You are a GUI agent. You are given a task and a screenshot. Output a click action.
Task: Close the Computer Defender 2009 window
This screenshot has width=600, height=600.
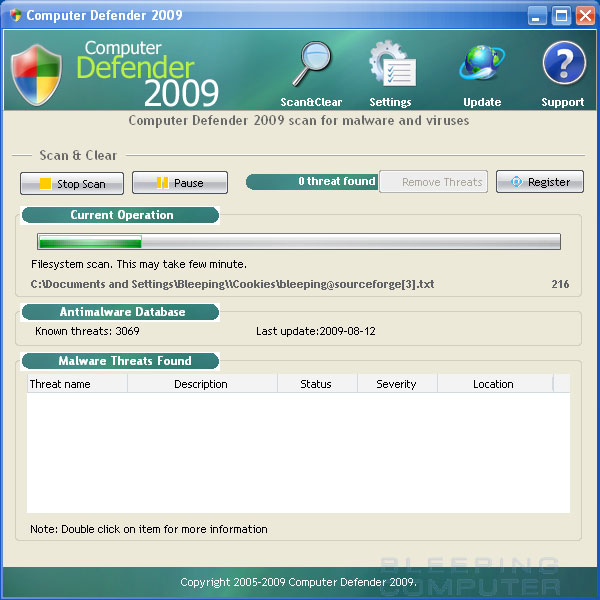click(585, 16)
